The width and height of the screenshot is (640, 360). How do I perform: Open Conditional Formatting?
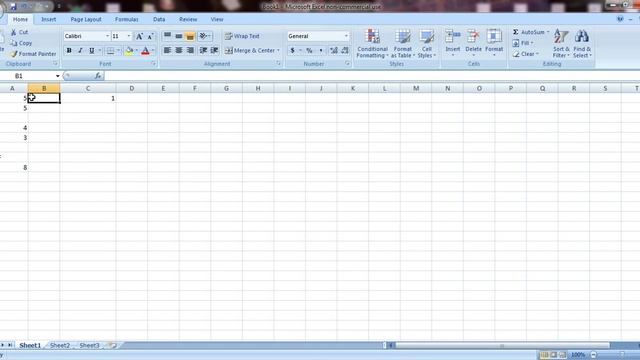(x=372, y=43)
